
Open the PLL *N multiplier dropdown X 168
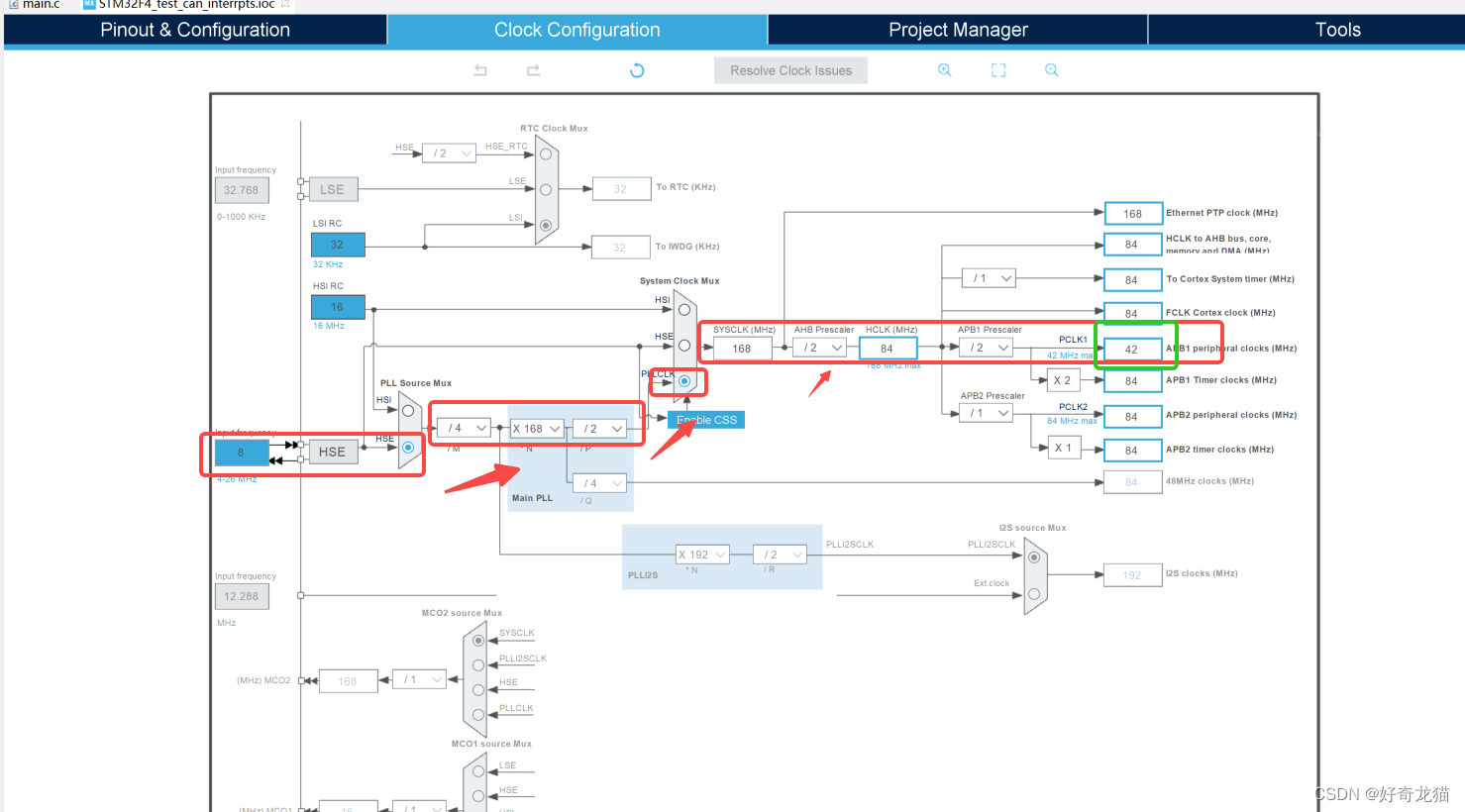pos(537,429)
